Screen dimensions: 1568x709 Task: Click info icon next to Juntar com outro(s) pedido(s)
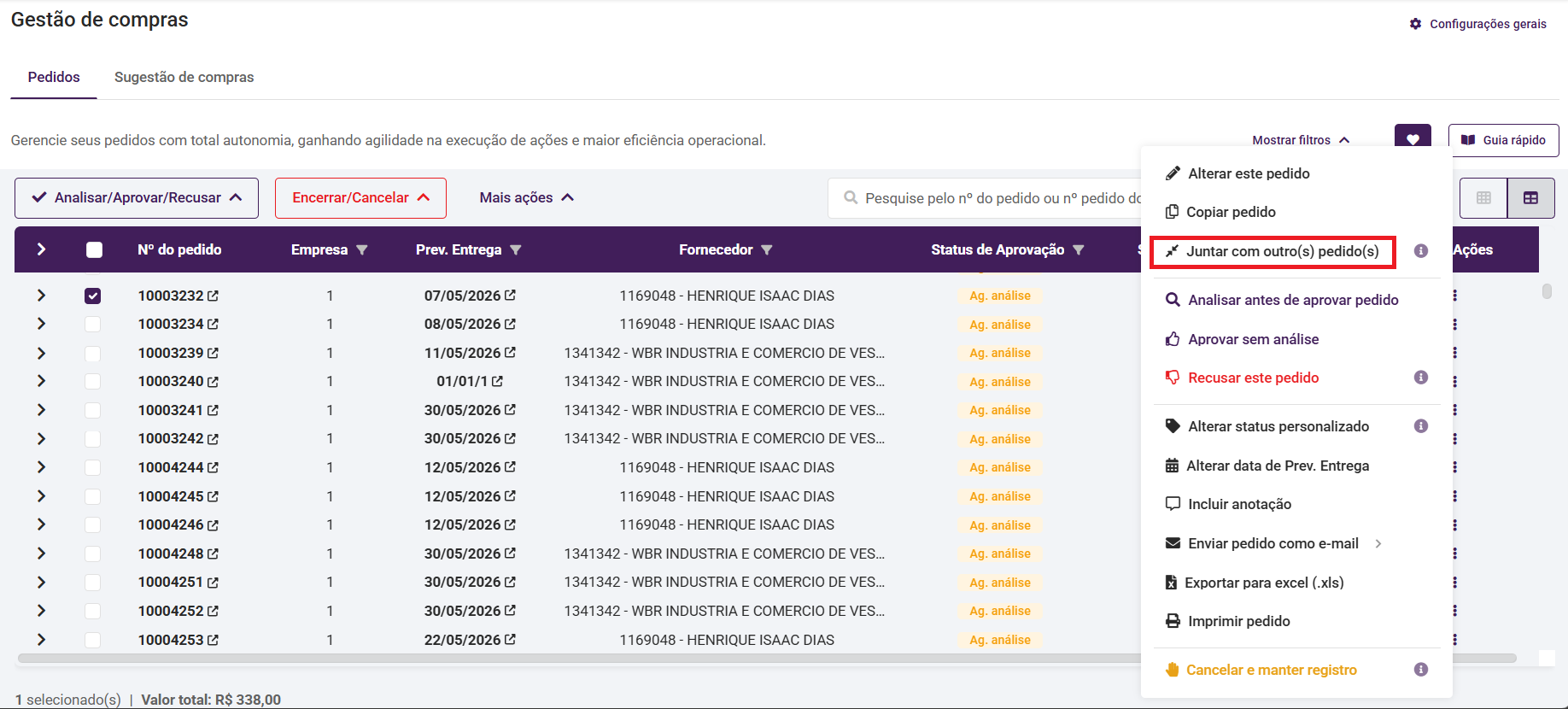click(x=1421, y=251)
